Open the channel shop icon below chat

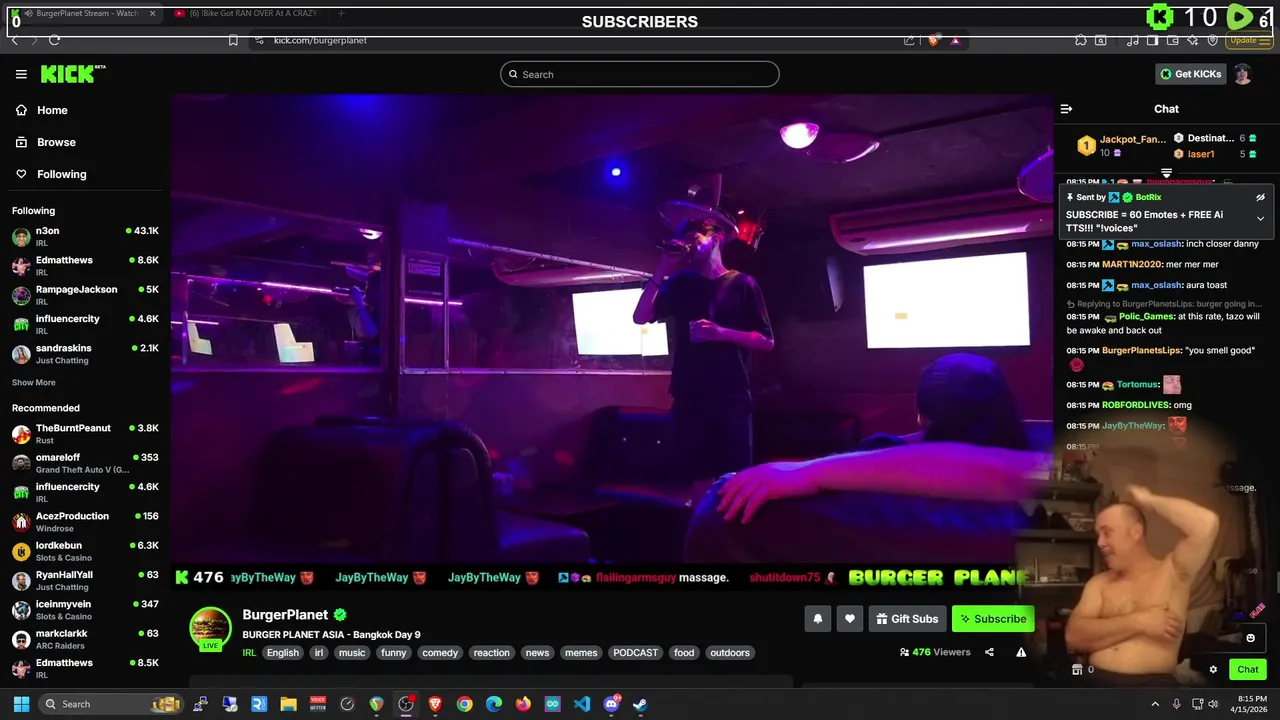[1077, 670]
